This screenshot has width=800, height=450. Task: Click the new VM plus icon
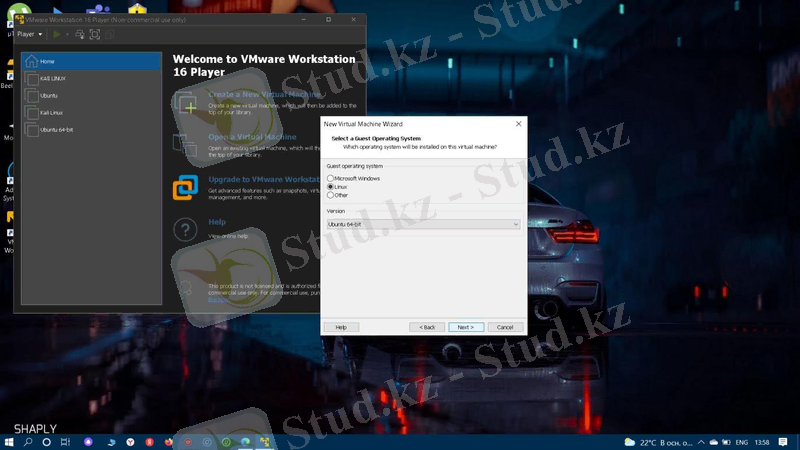(185, 103)
